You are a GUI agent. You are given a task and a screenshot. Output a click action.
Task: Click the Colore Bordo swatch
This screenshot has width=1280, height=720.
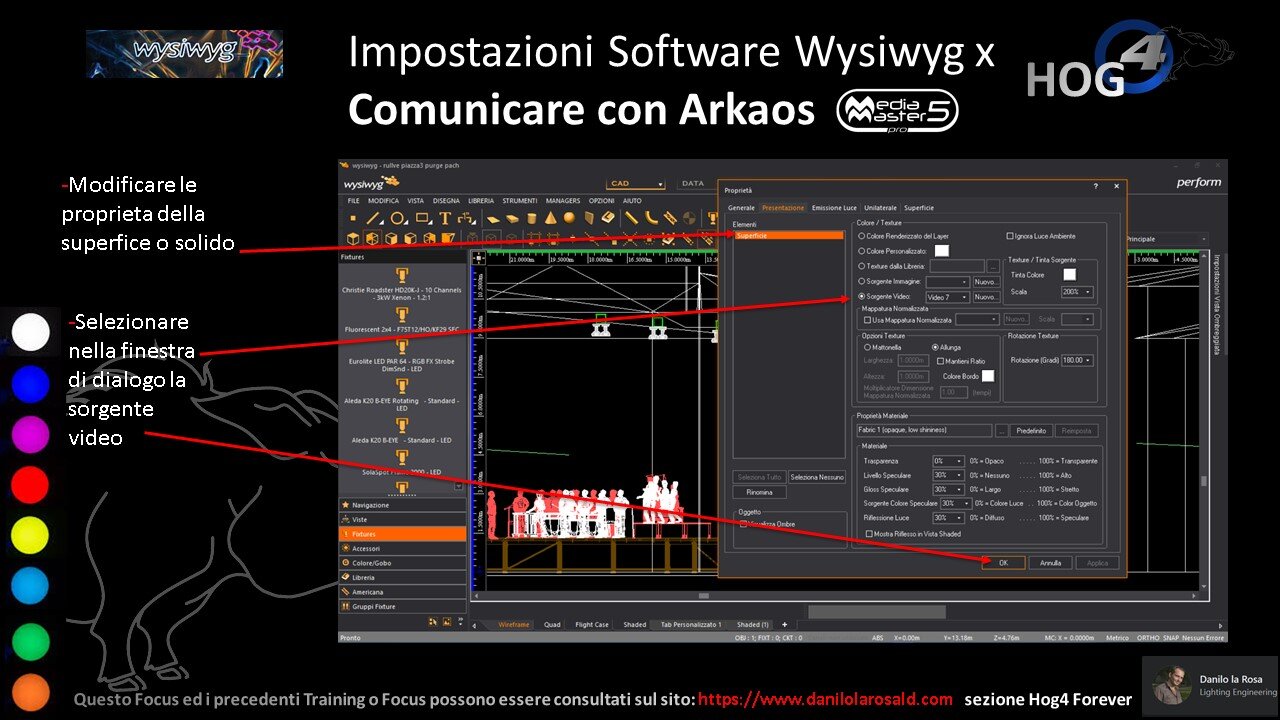click(988, 376)
